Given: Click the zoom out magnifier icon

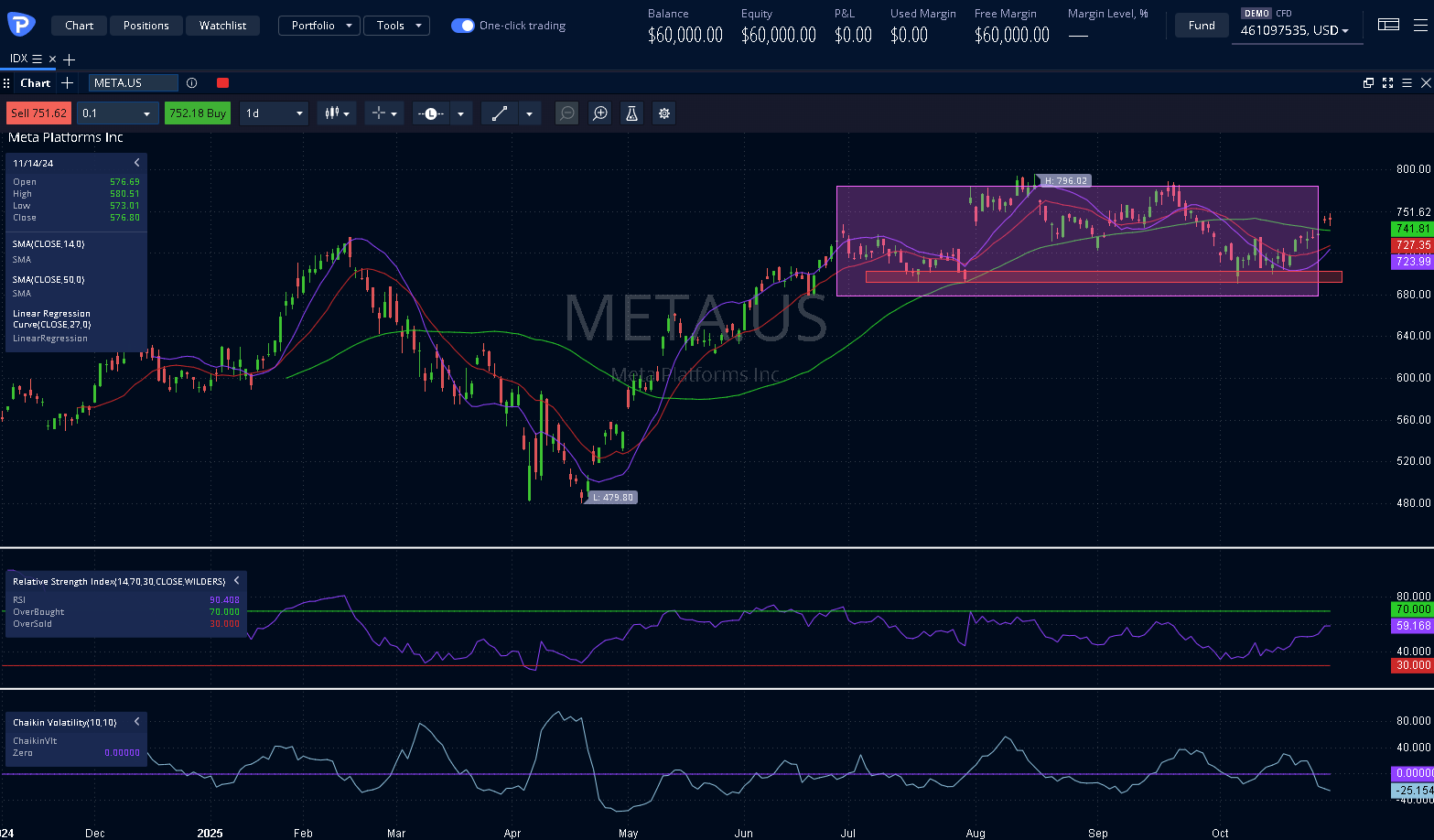Looking at the screenshot, I should coord(567,113).
